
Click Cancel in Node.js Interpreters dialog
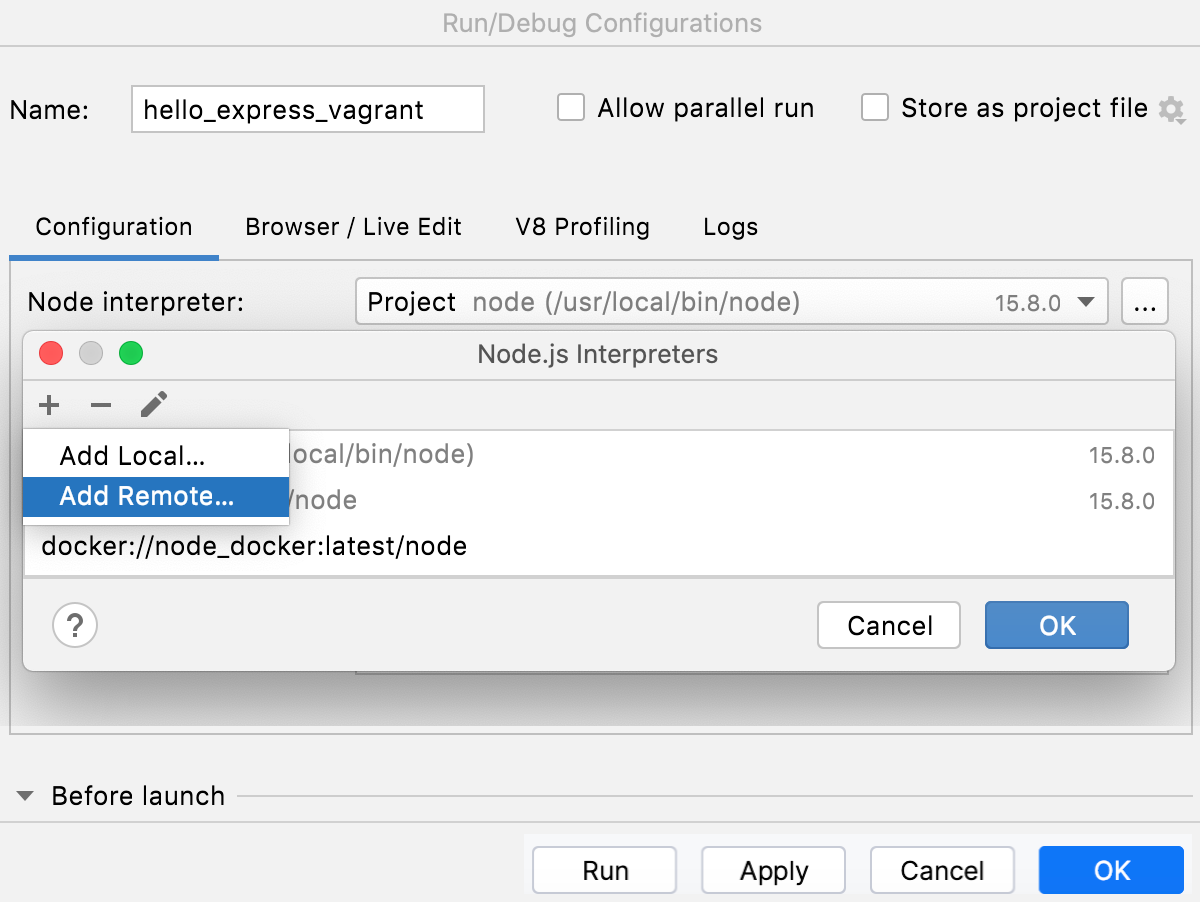tap(889, 626)
